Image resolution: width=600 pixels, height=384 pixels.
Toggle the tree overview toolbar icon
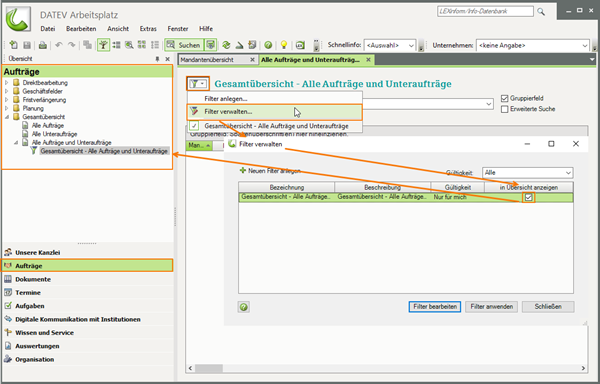(x=103, y=45)
